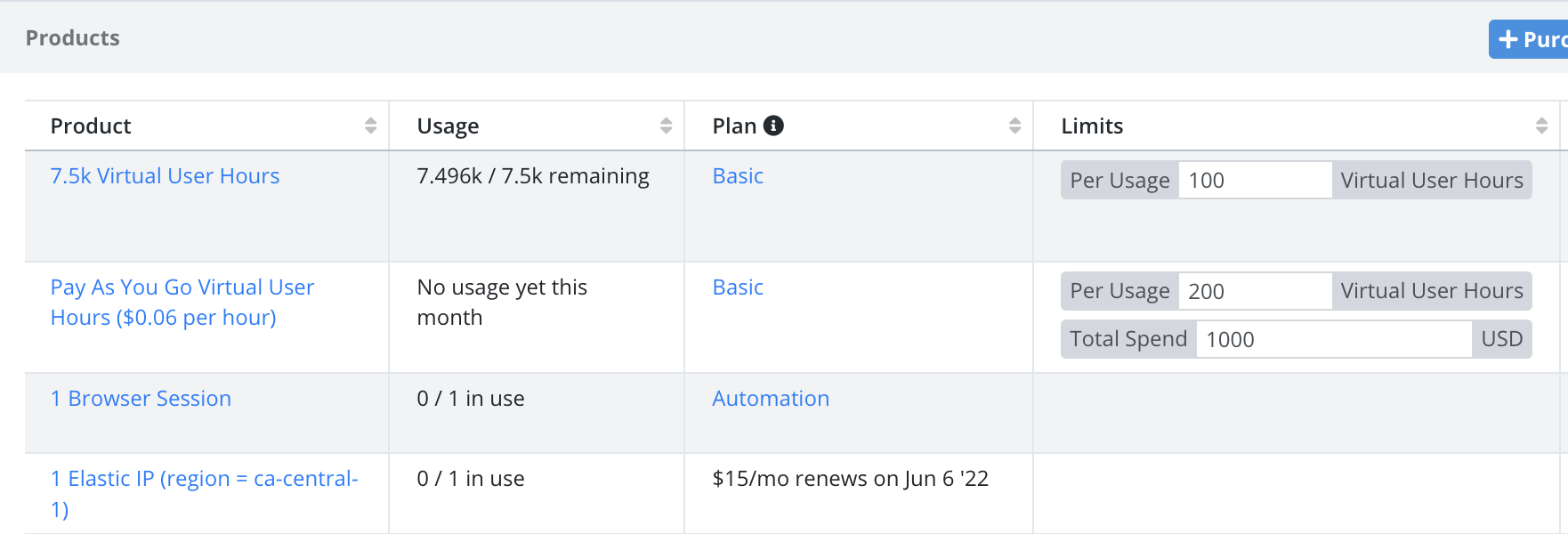This screenshot has width=1568, height=534.
Task: Click the plus Purchase button
Action: (x=1529, y=39)
